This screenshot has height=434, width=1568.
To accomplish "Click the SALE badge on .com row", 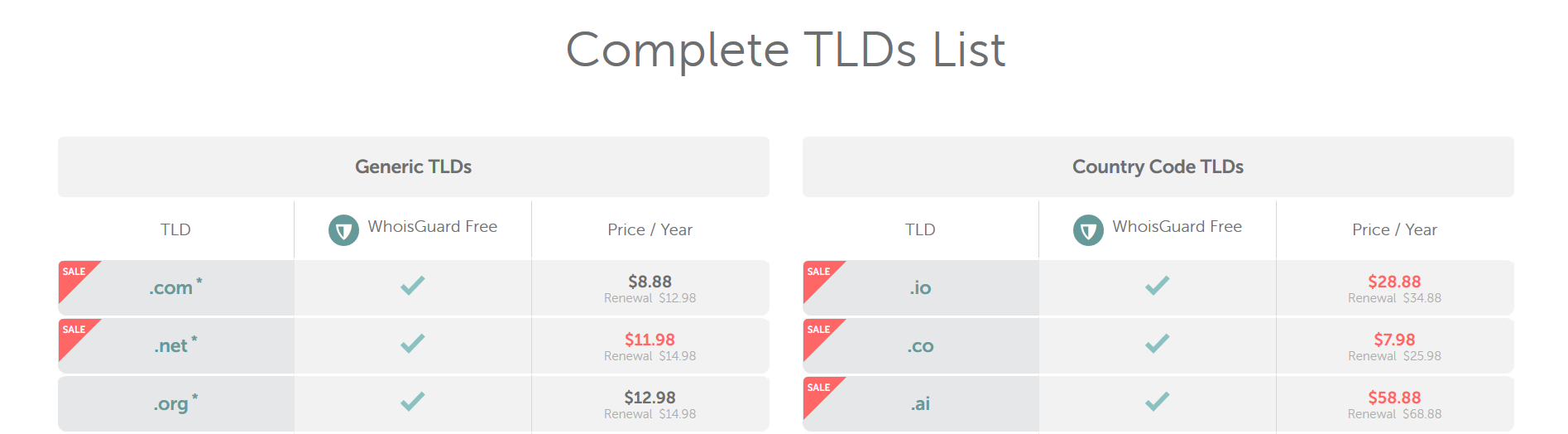I will [74, 274].
